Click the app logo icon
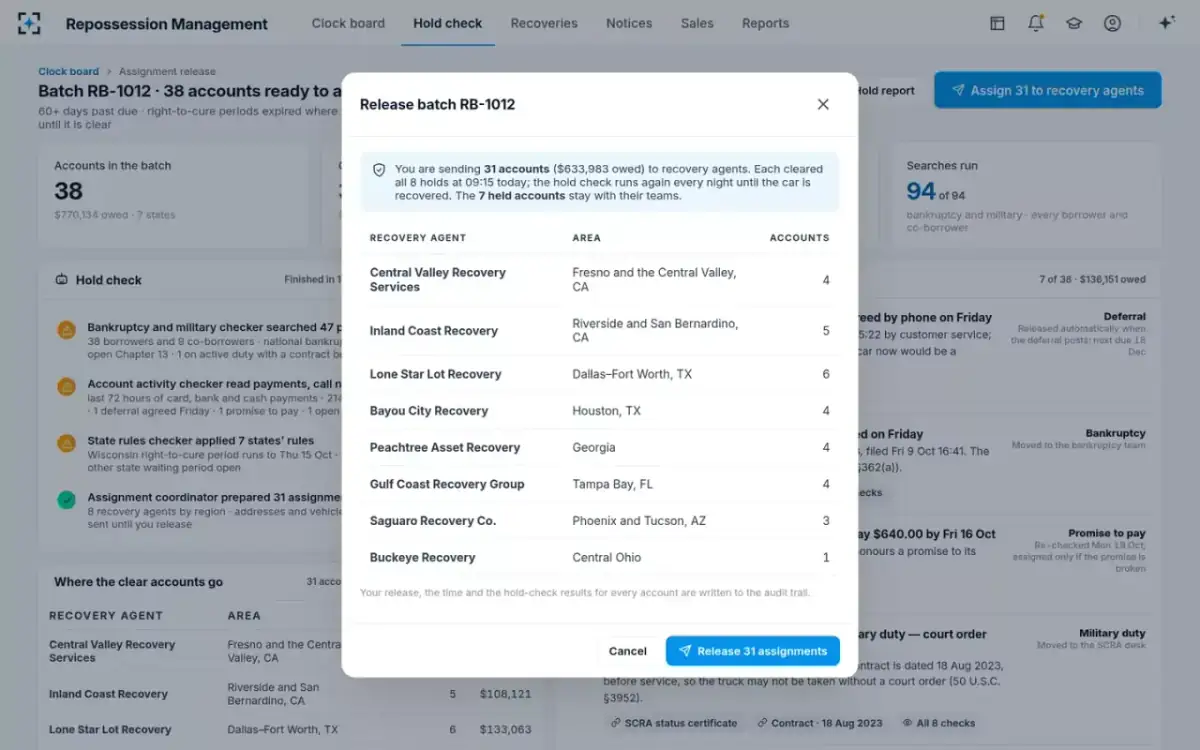1200x750 pixels. 30,23
